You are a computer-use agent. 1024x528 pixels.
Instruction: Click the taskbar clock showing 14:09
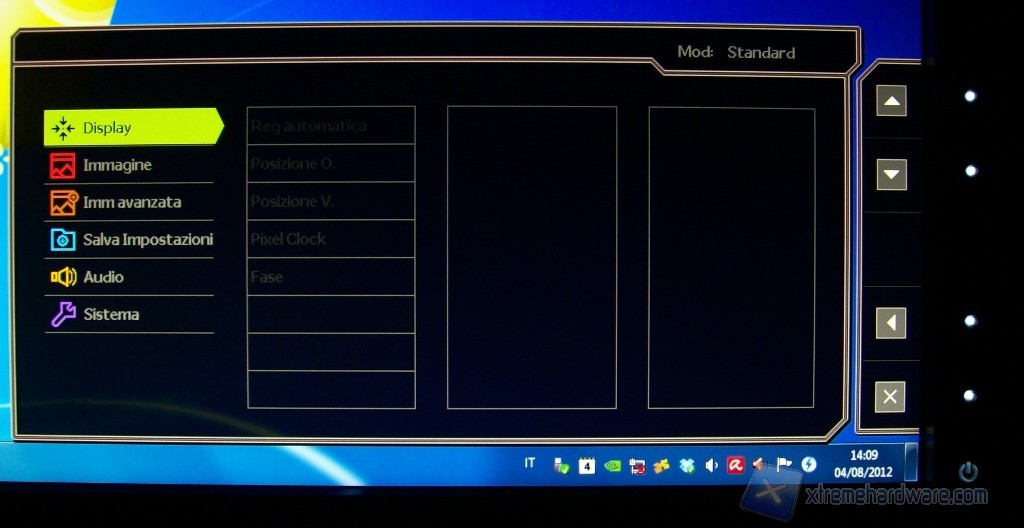click(863, 463)
